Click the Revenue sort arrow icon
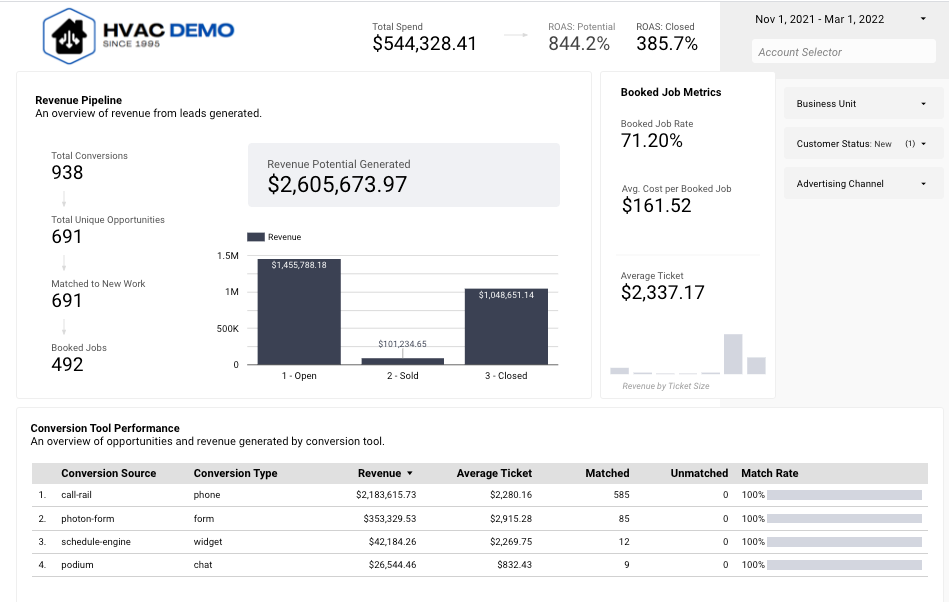 [x=410, y=473]
